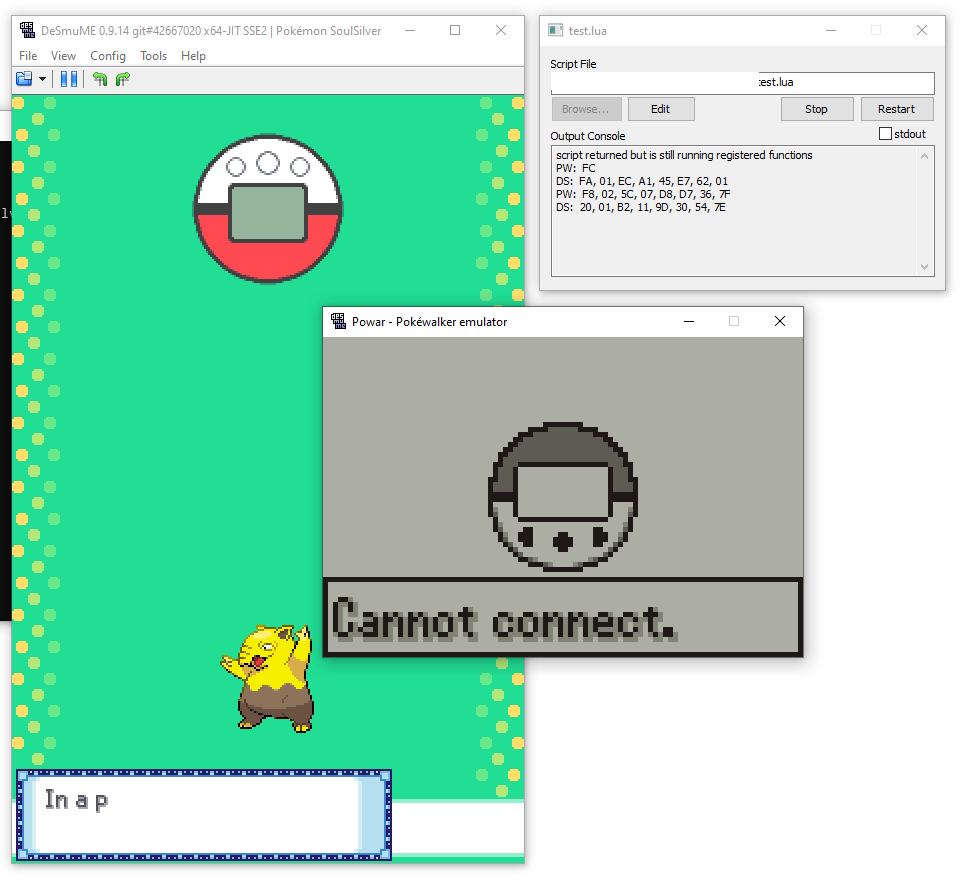
Task: Open the Help menu in DeSmuME
Action: 193,56
